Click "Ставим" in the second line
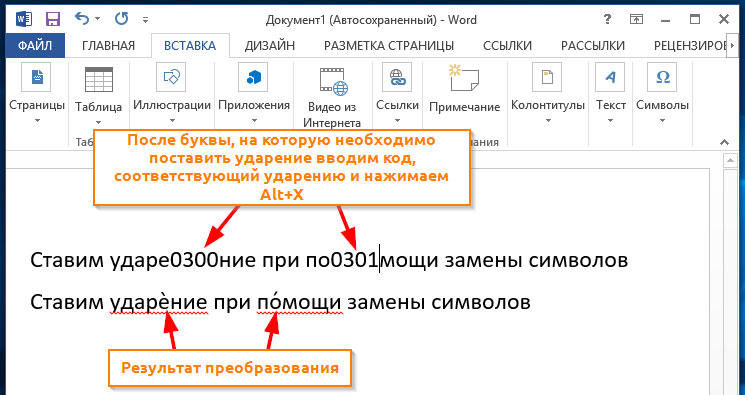The image size is (745, 395). (x=66, y=302)
